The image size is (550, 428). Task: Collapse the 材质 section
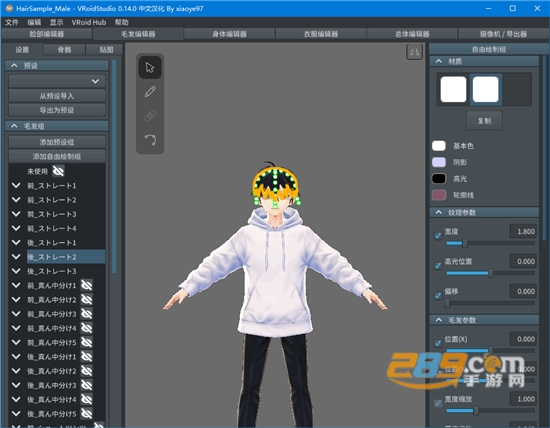pyautogui.click(x=439, y=61)
